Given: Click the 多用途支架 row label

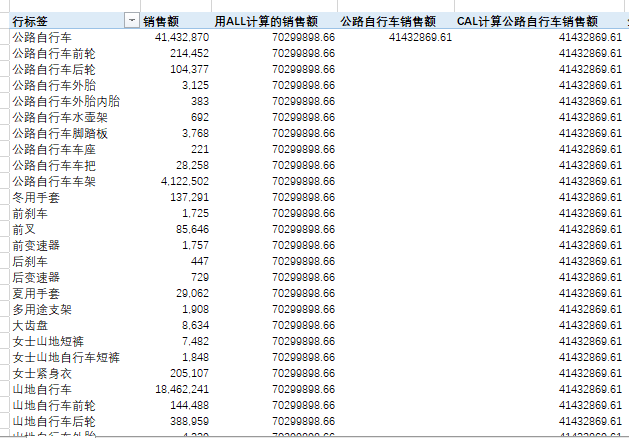Looking at the screenshot, I should [42, 310].
